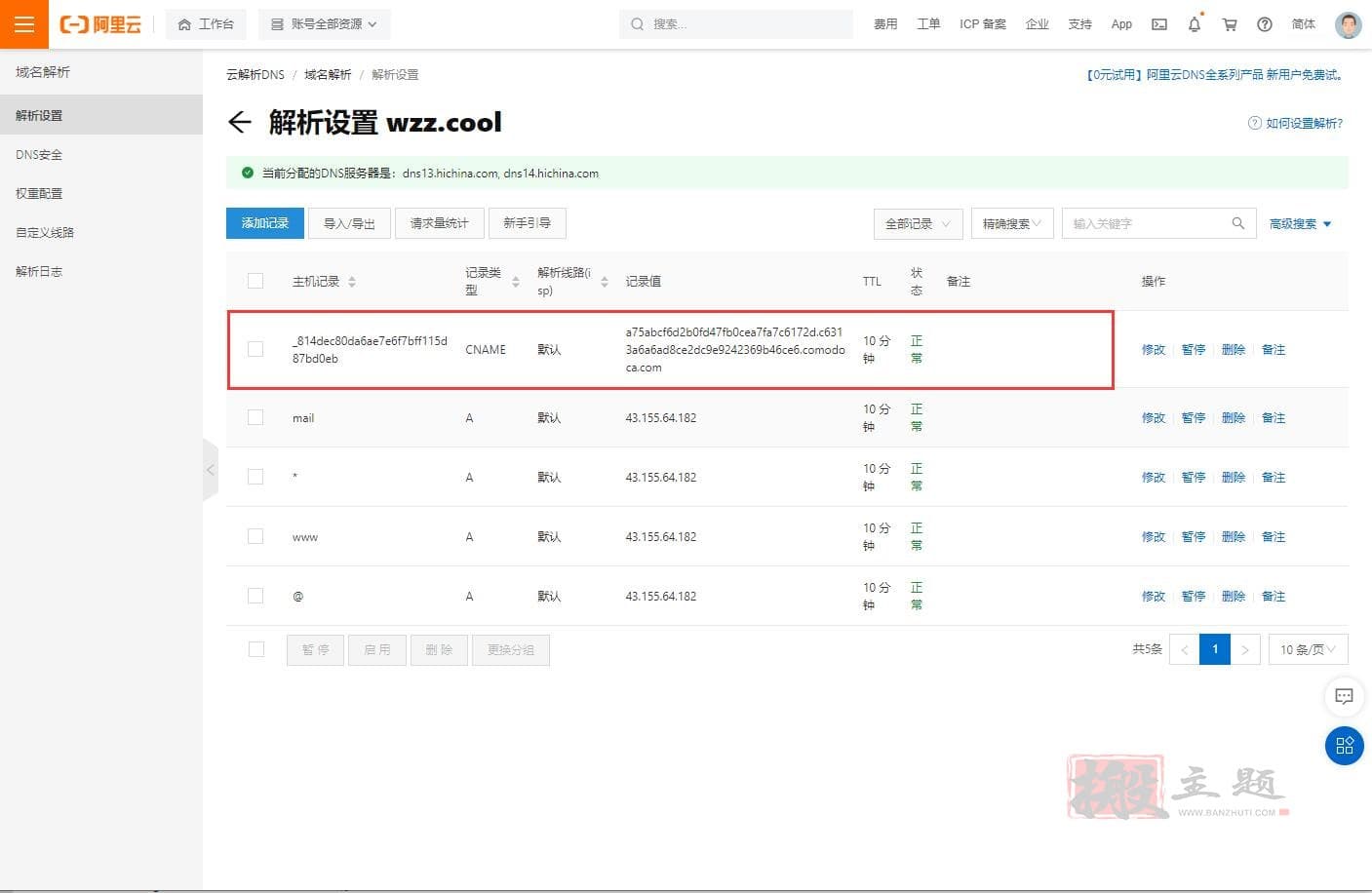Click the Aliyun logo
Viewport: 1372px width, 893px height.
point(100,24)
